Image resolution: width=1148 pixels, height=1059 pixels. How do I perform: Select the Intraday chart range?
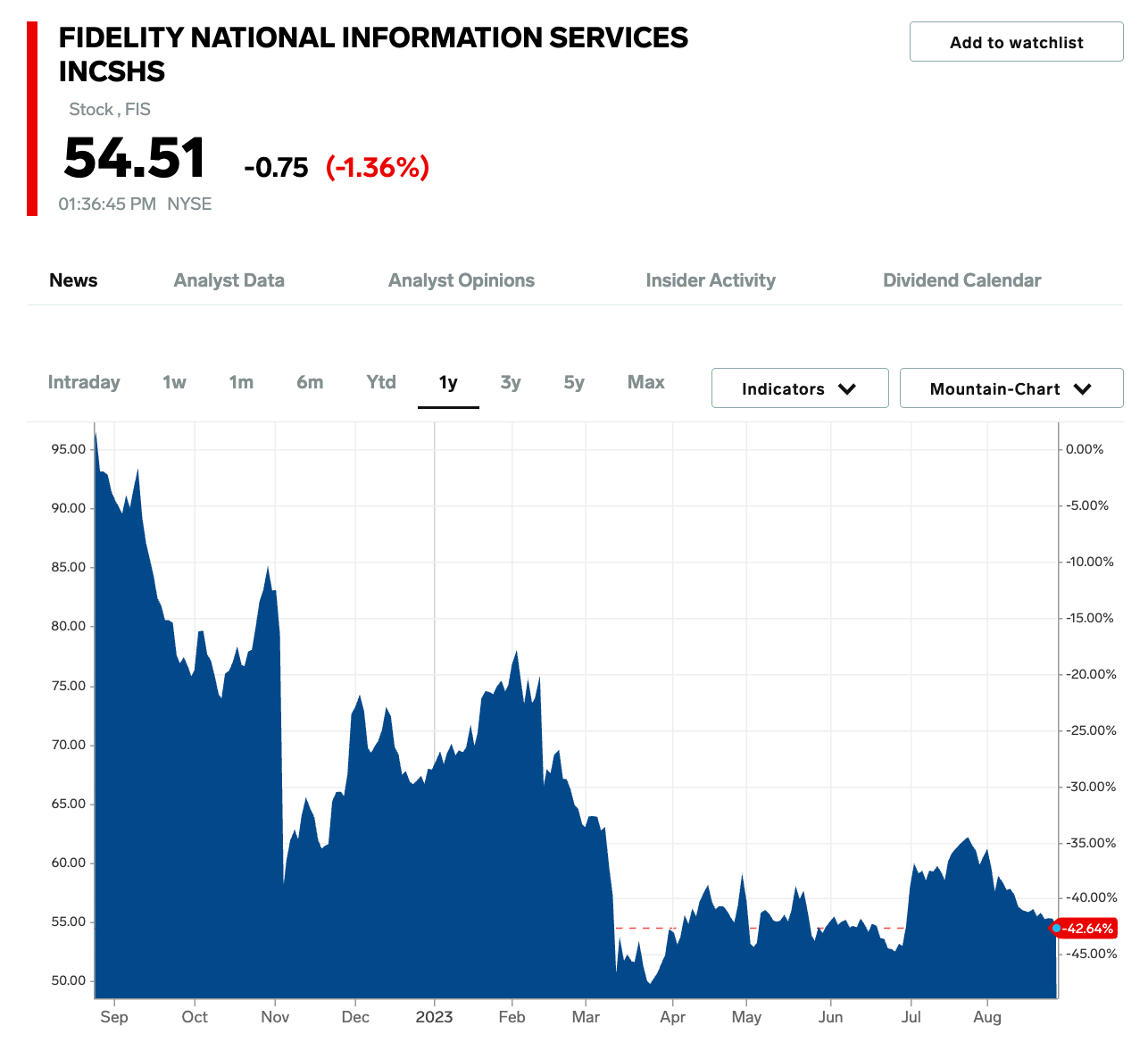point(84,382)
